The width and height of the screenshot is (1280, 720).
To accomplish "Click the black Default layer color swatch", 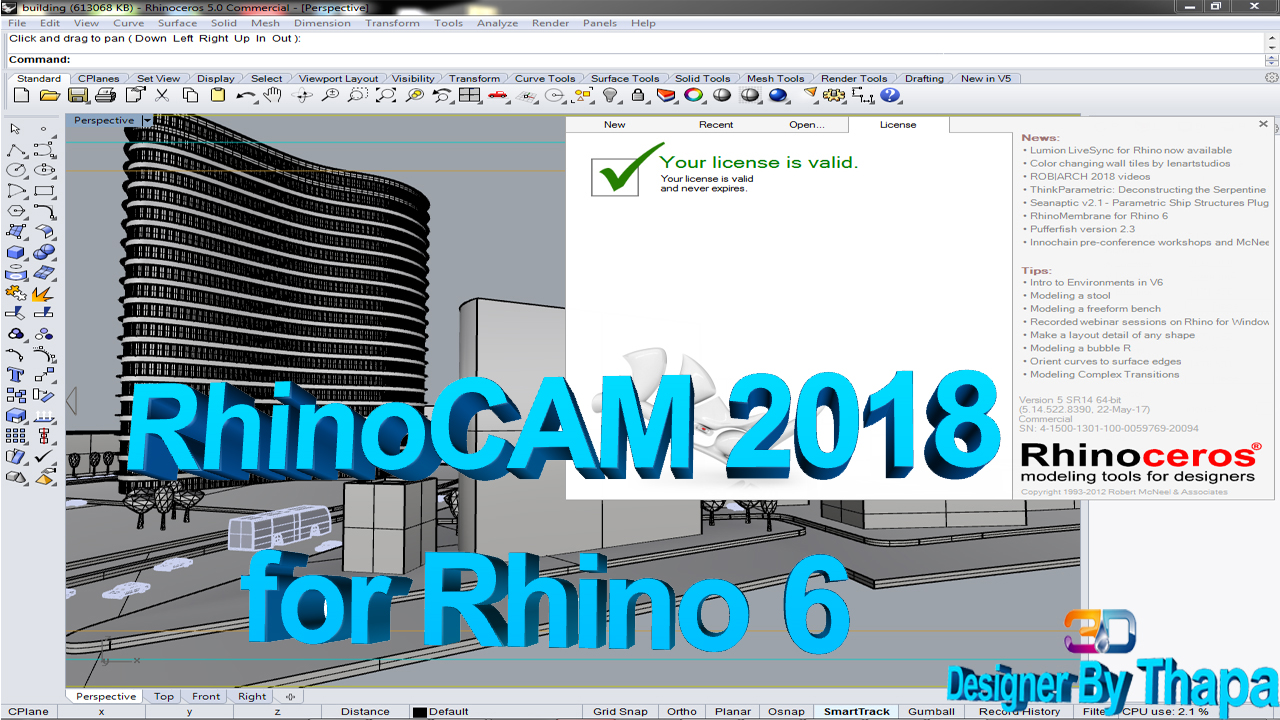I will click(420, 712).
